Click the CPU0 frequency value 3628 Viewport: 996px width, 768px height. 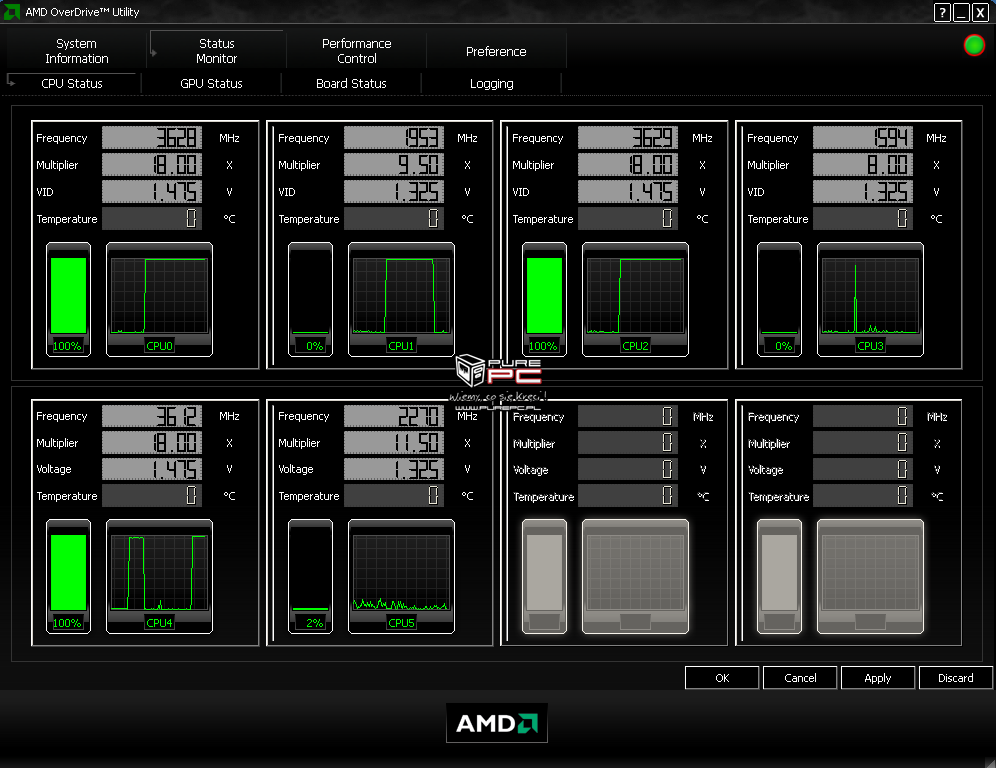[152, 138]
